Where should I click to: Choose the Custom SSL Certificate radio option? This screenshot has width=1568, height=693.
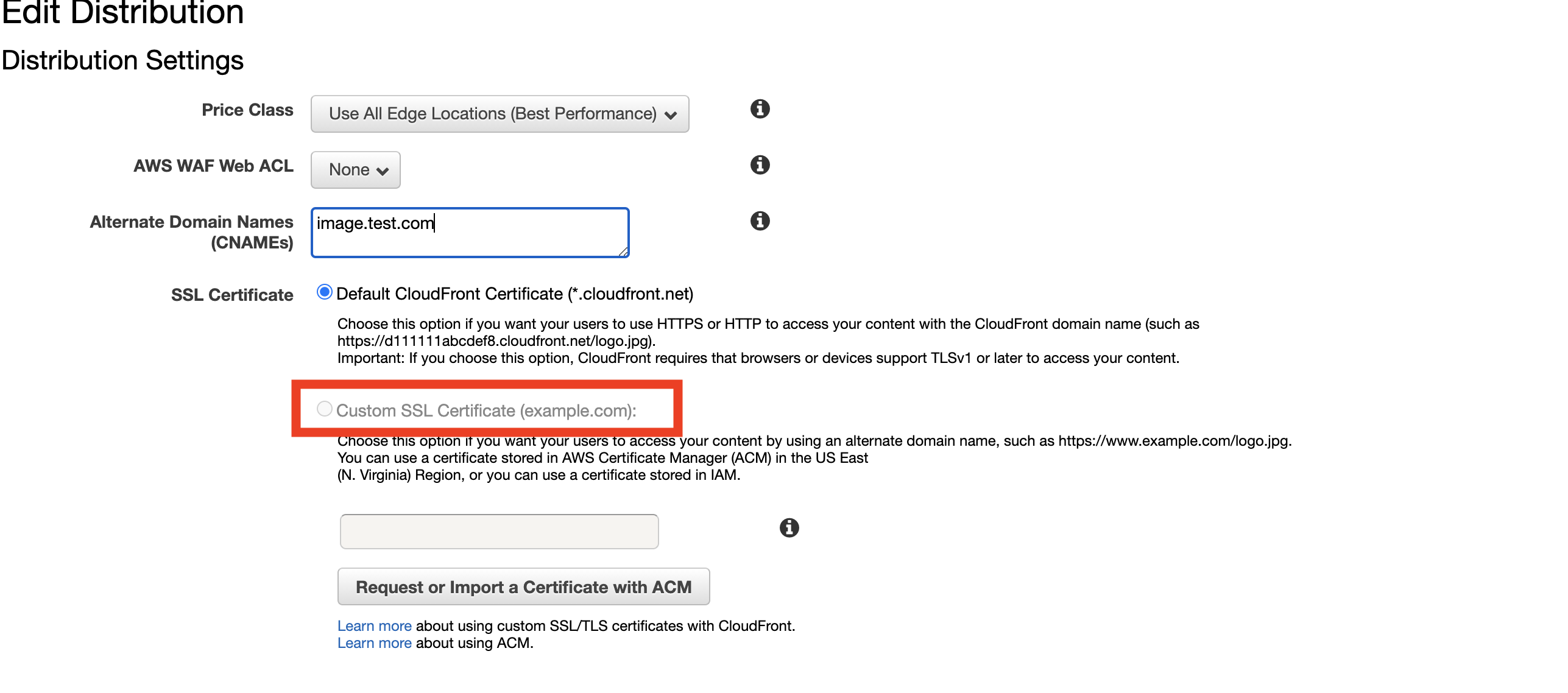pos(325,409)
